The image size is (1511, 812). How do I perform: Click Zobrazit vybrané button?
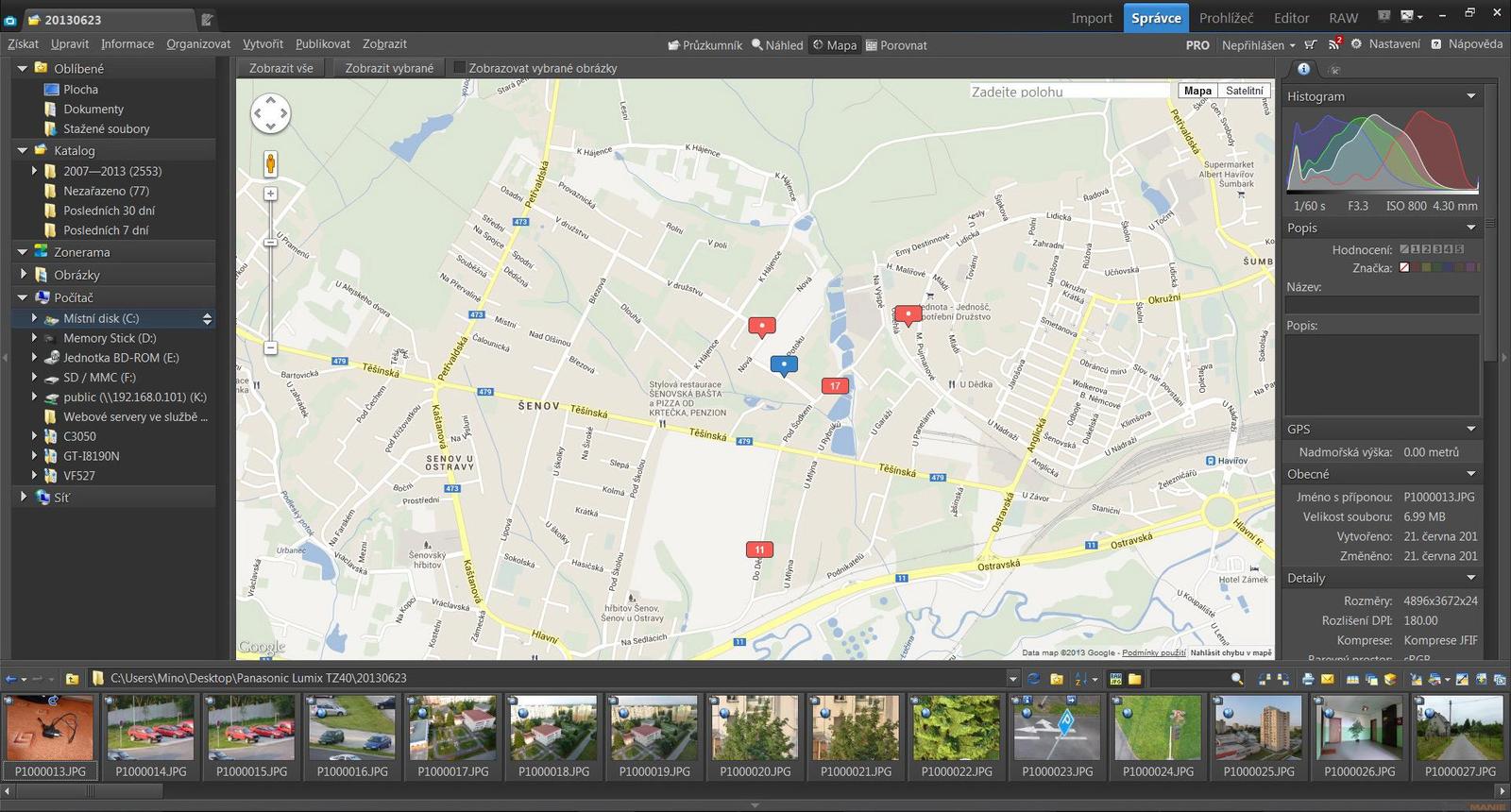(x=389, y=68)
